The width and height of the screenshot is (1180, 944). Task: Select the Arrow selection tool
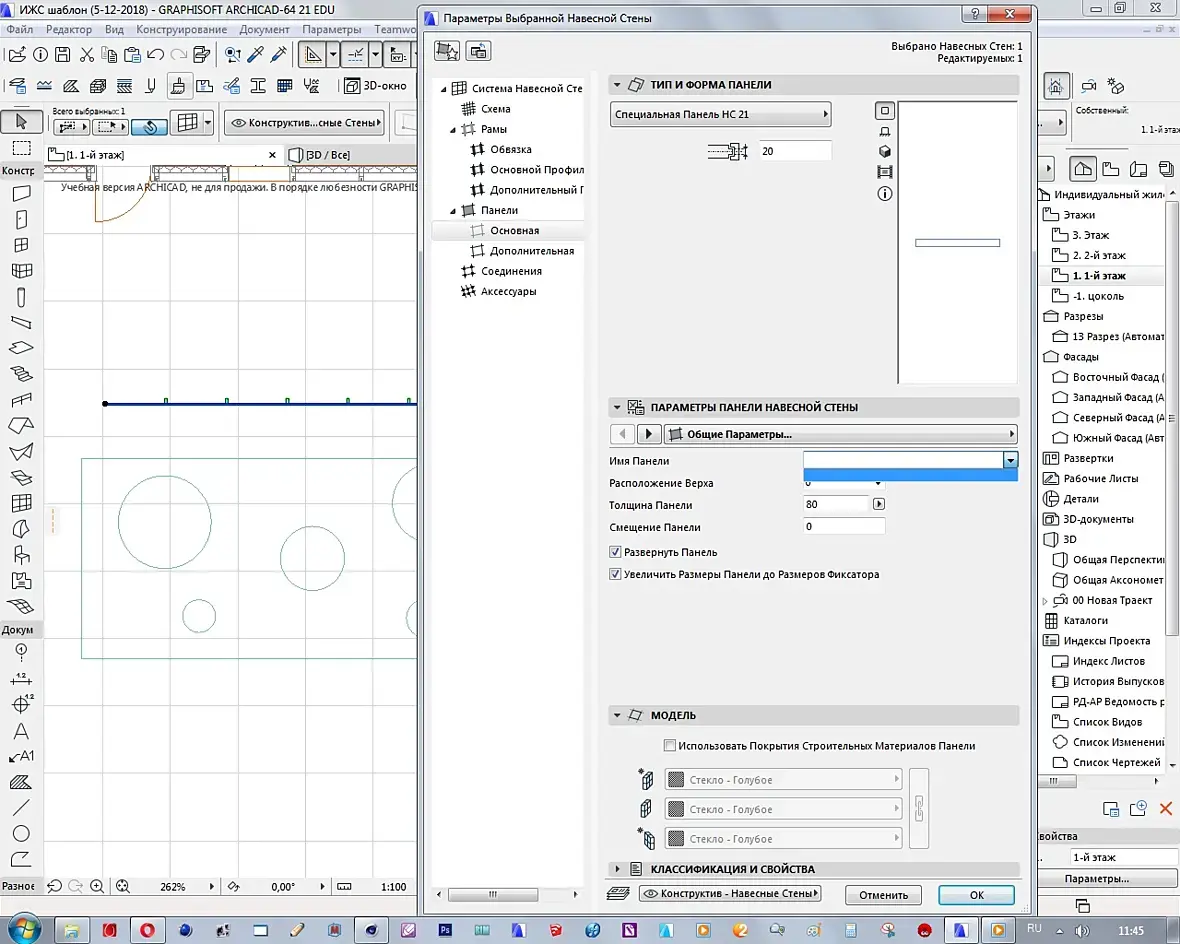[x=21, y=122]
